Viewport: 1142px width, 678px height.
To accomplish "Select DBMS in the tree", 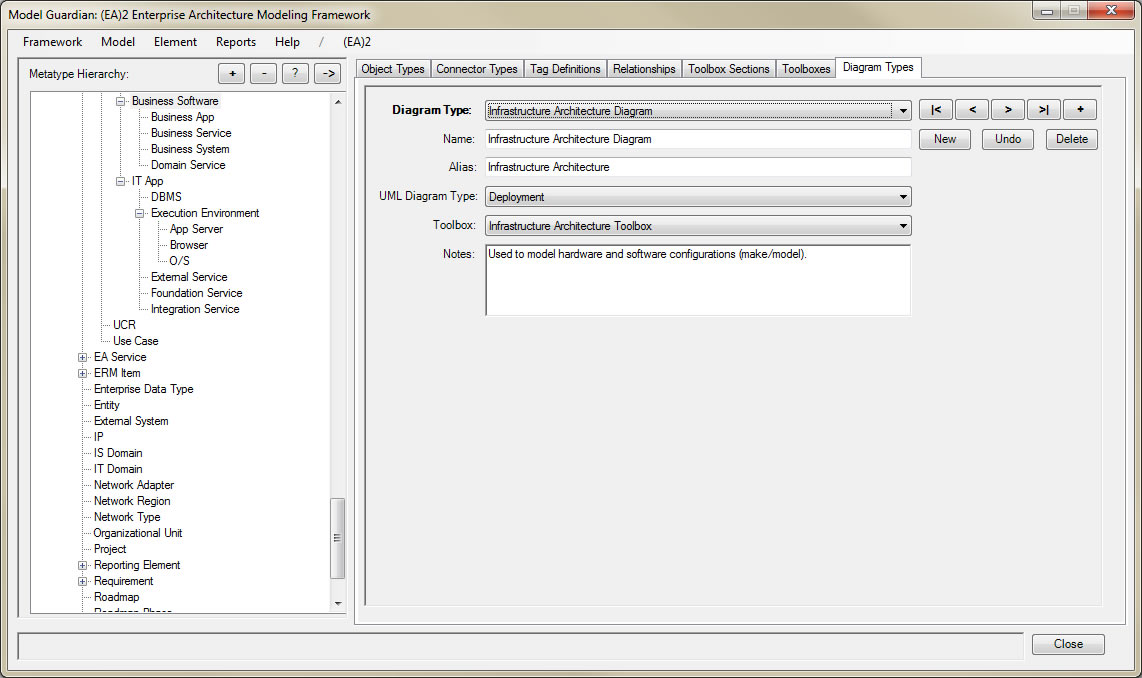I will [x=166, y=197].
